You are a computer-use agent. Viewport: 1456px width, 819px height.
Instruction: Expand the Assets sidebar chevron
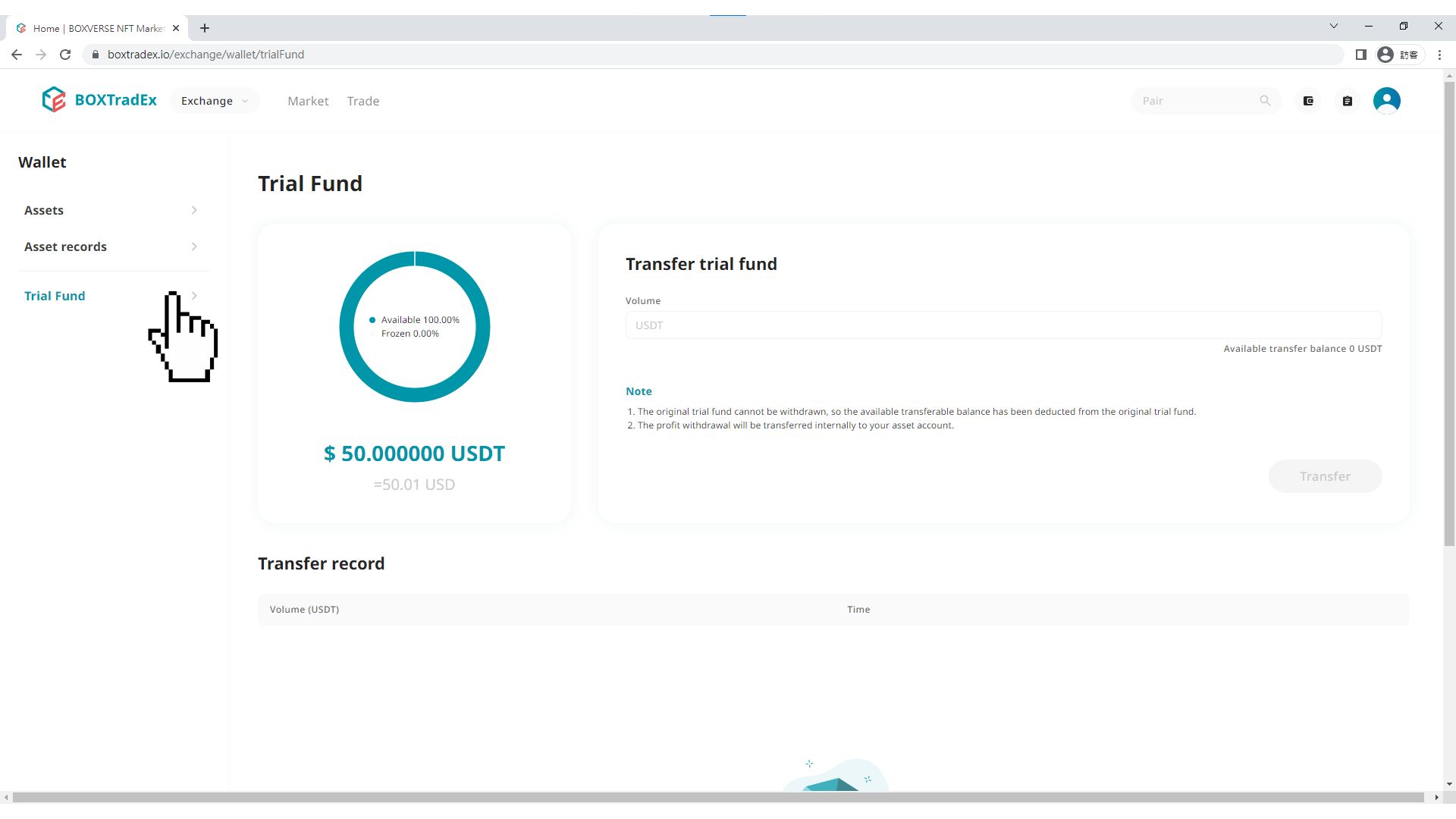[x=194, y=210]
